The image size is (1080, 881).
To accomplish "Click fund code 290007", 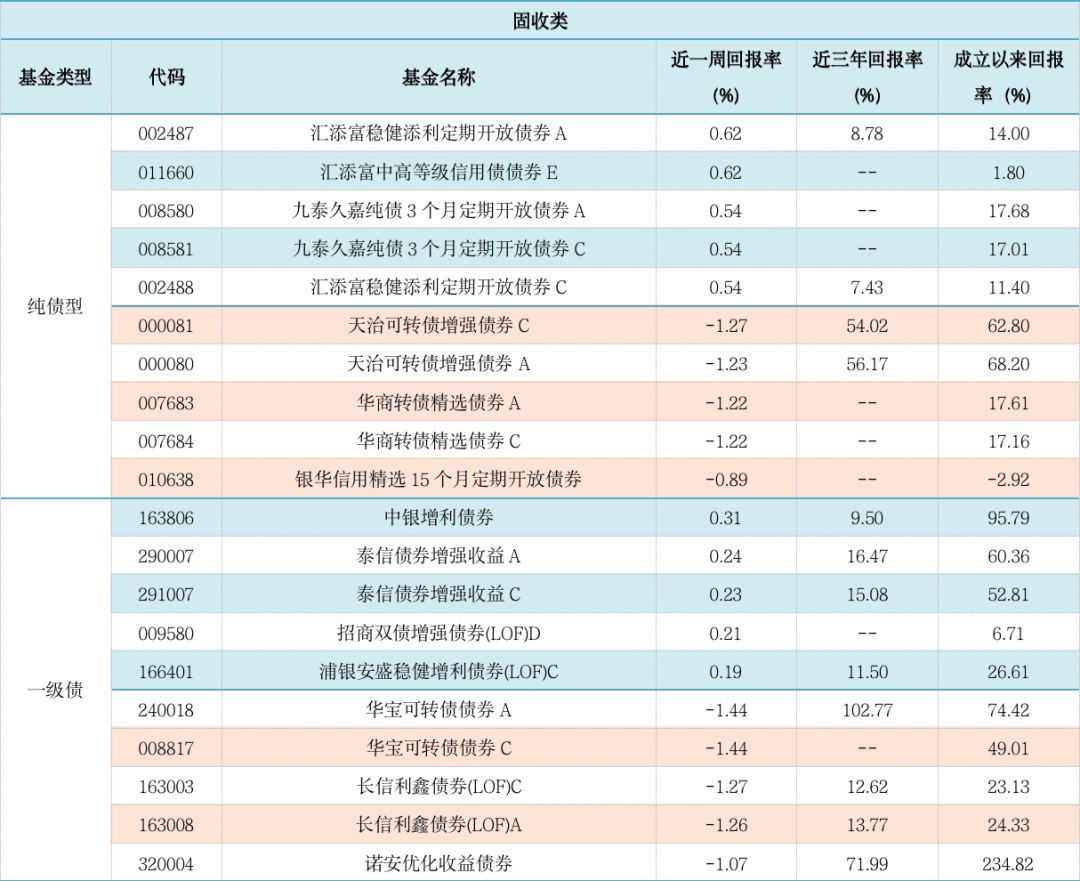I will coord(166,556).
